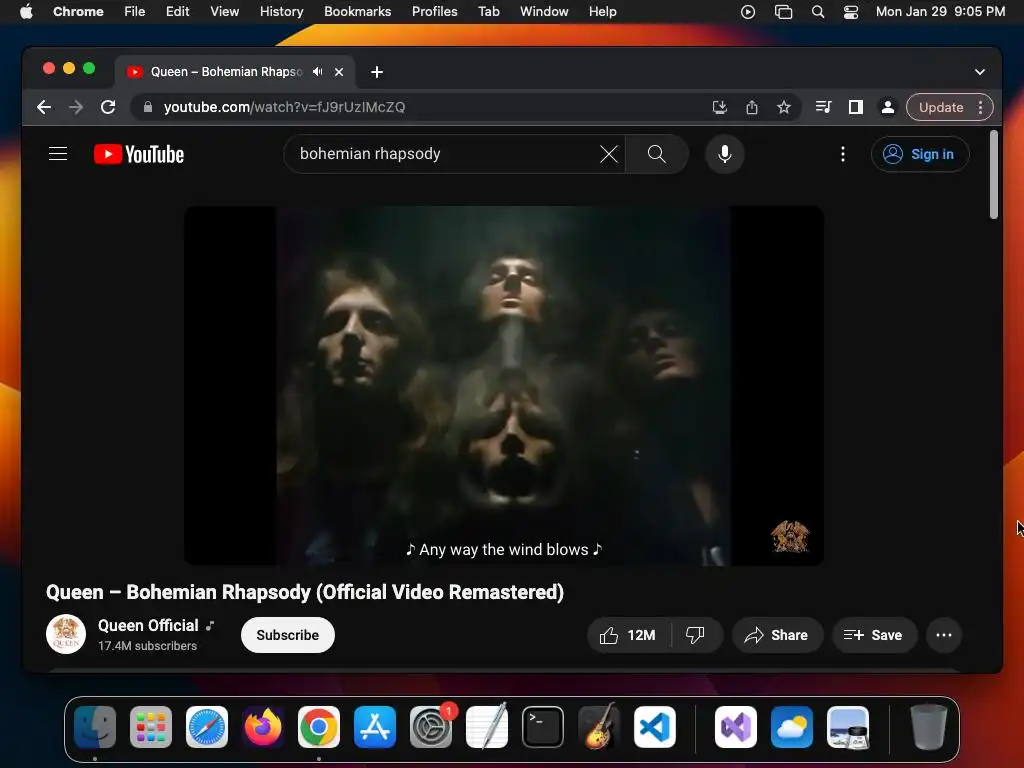
Task: Open Queen Official channel avatar
Action: [66, 634]
